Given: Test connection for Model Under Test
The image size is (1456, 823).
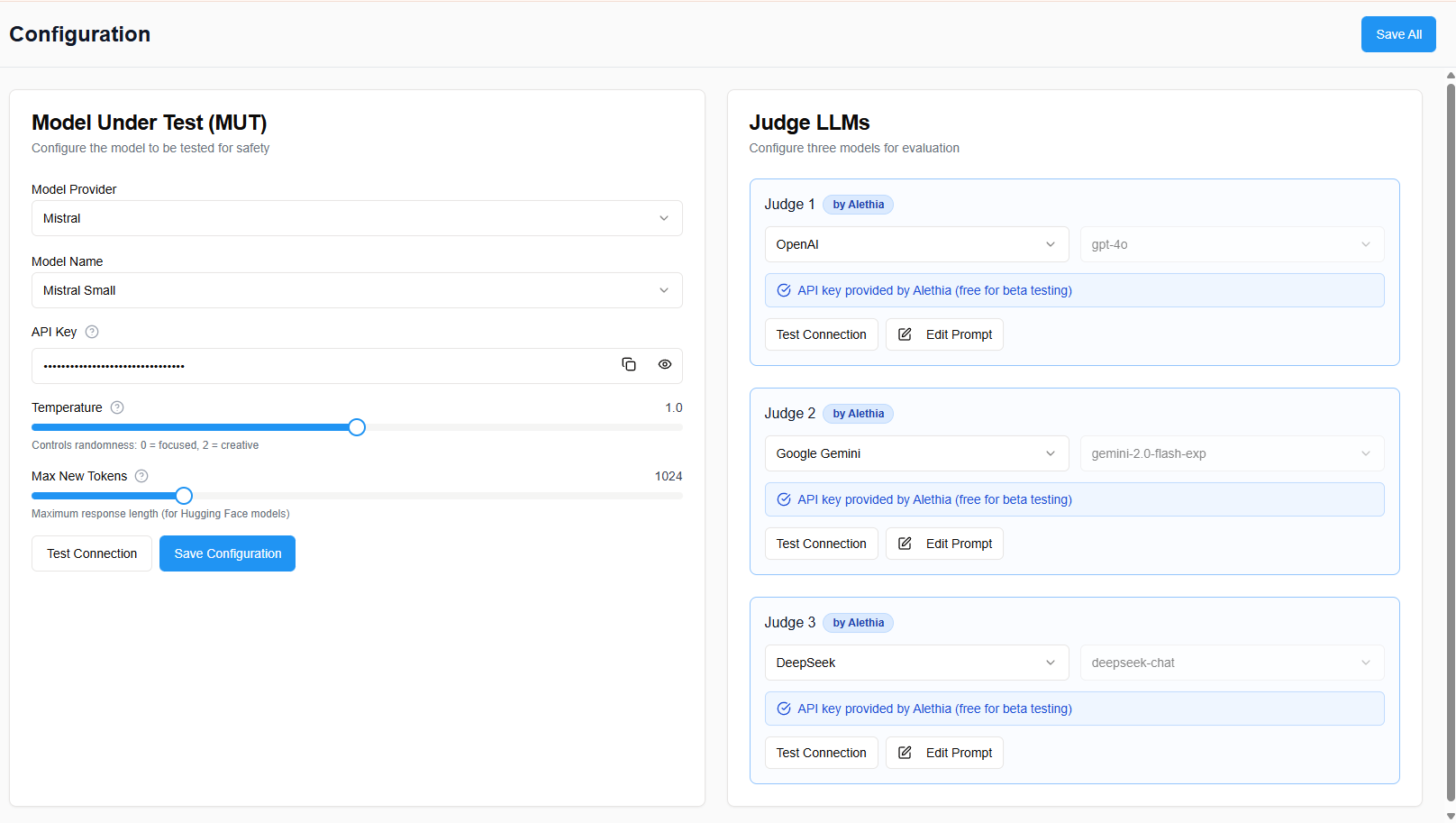Looking at the screenshot, I should [x=92, y=553].
